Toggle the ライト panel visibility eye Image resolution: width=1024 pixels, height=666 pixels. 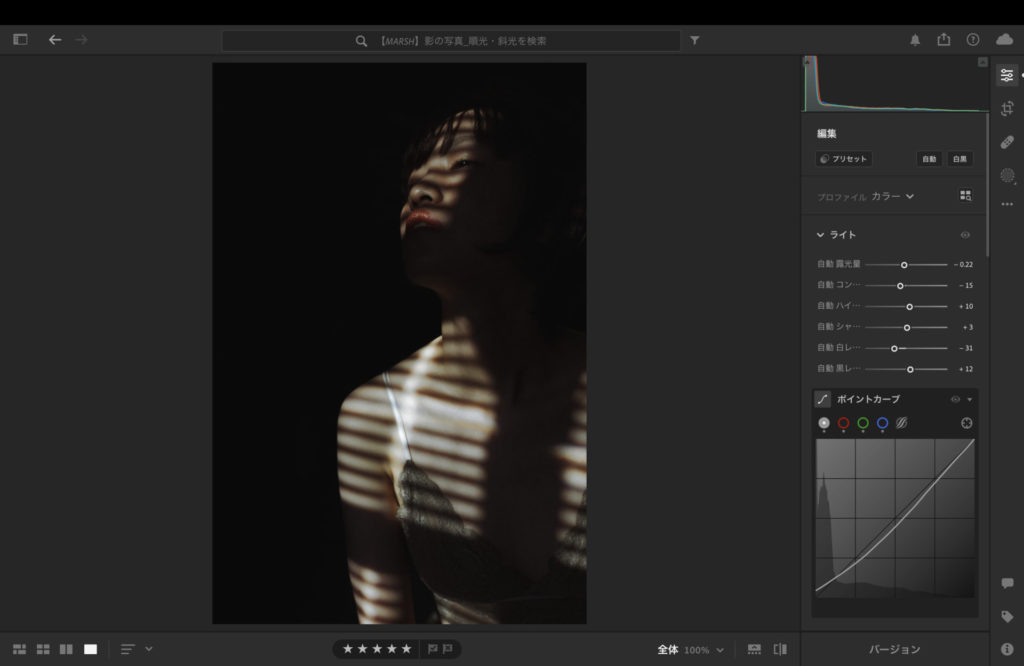tap(965, 235)
